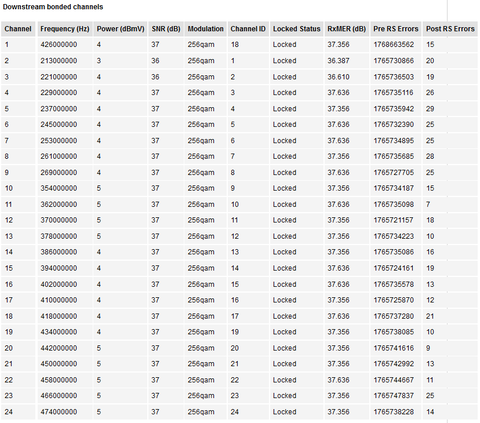This screenshot has width=480, height=423.
Task: Click the Post RS Errors column header
Action: pos(450,29)
